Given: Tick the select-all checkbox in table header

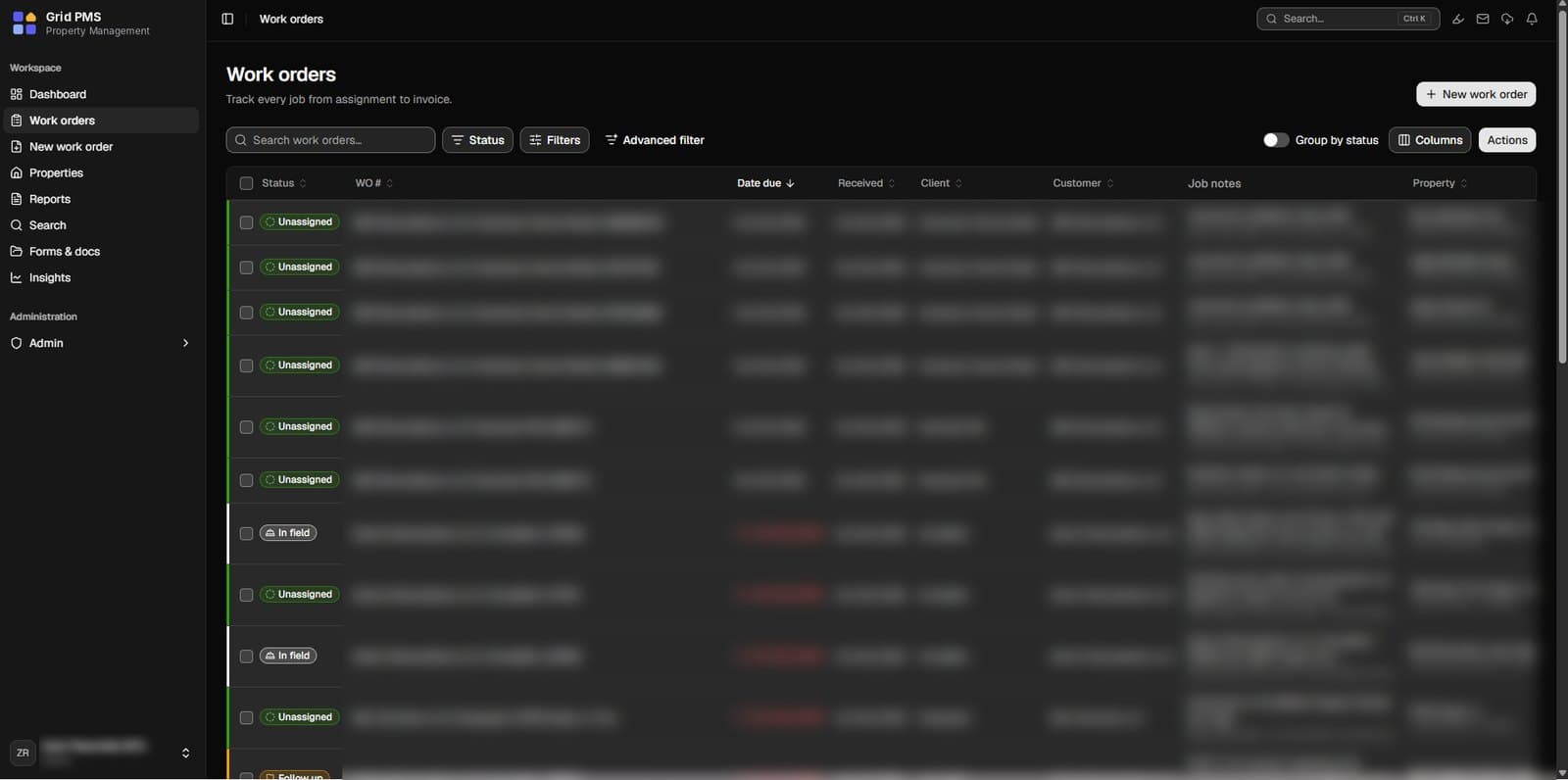Looking at the screenshot, I should click(x=246, y=183).
